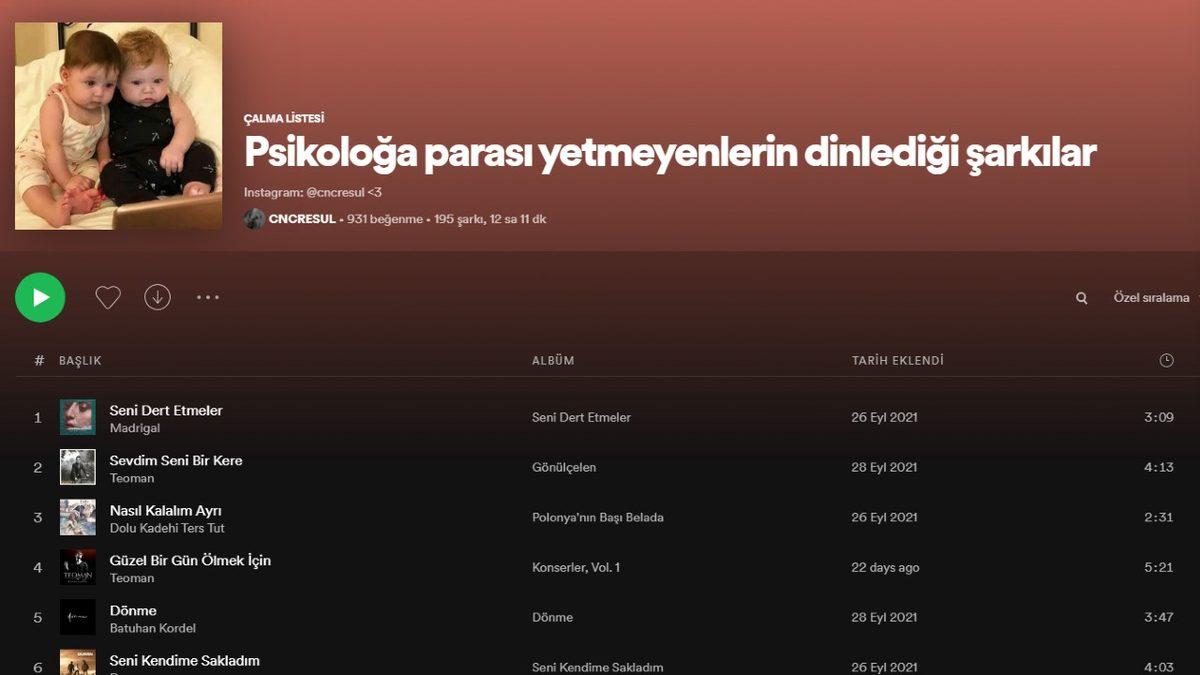Viewport: 1200px width, 675px height.
Task: Save the playlist with the heart icon
Action: 107,296
